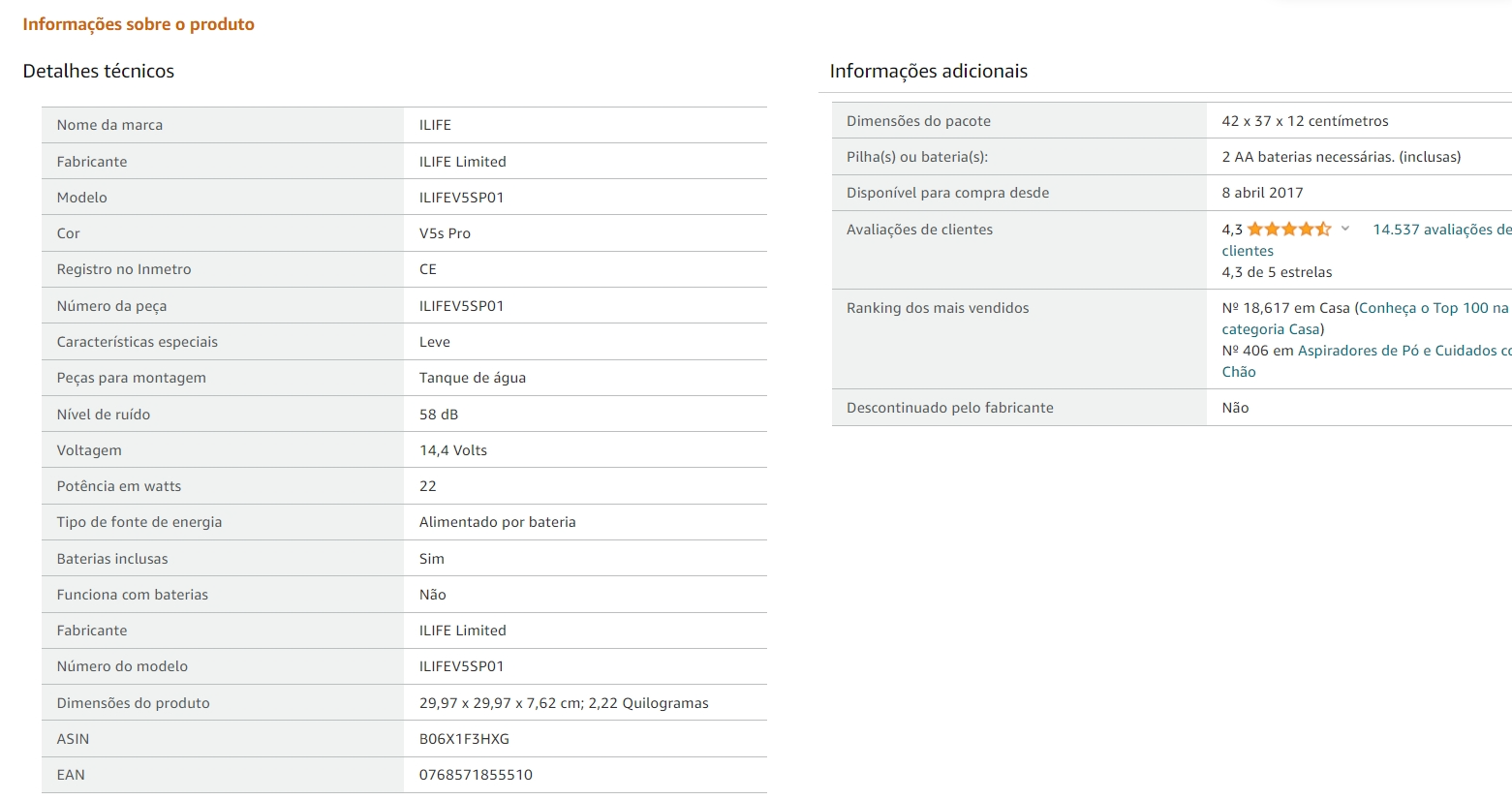Click the Funciona com baterias value Não
1512x800 pixels.
[432, 595]
